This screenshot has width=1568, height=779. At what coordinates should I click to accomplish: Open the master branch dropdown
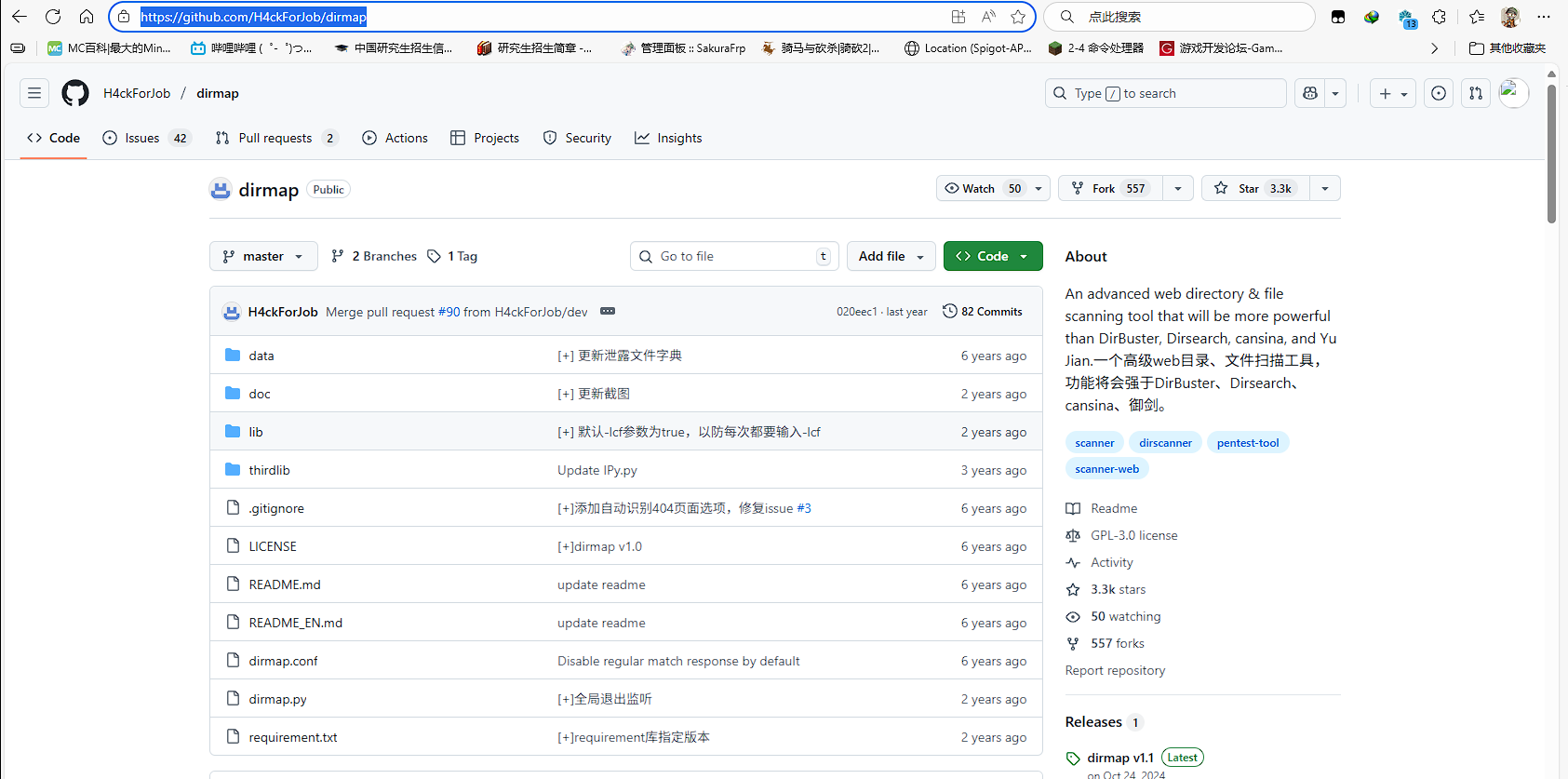coord(263,256)
